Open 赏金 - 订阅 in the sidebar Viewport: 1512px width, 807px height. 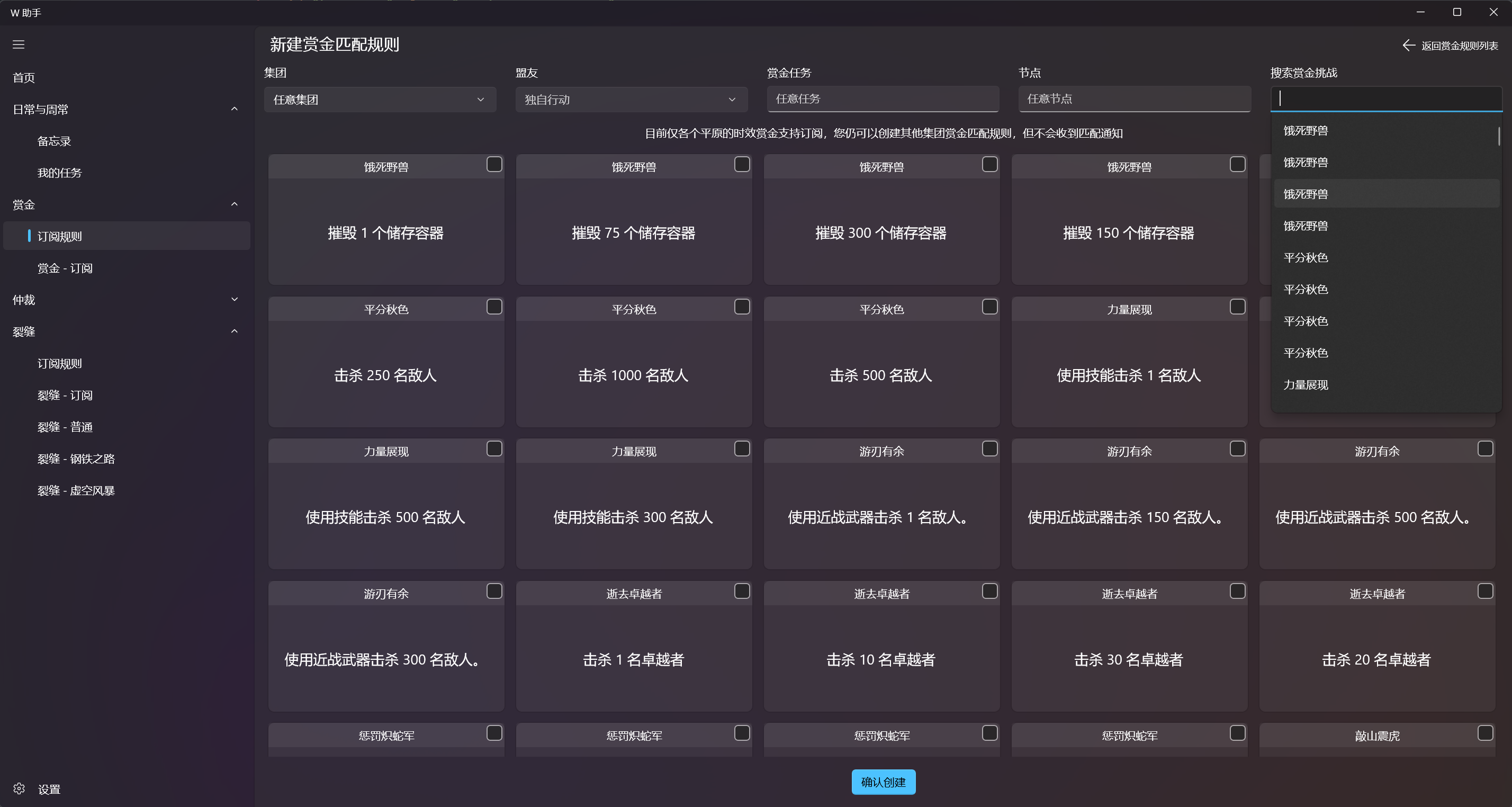[x=65, y=268]
